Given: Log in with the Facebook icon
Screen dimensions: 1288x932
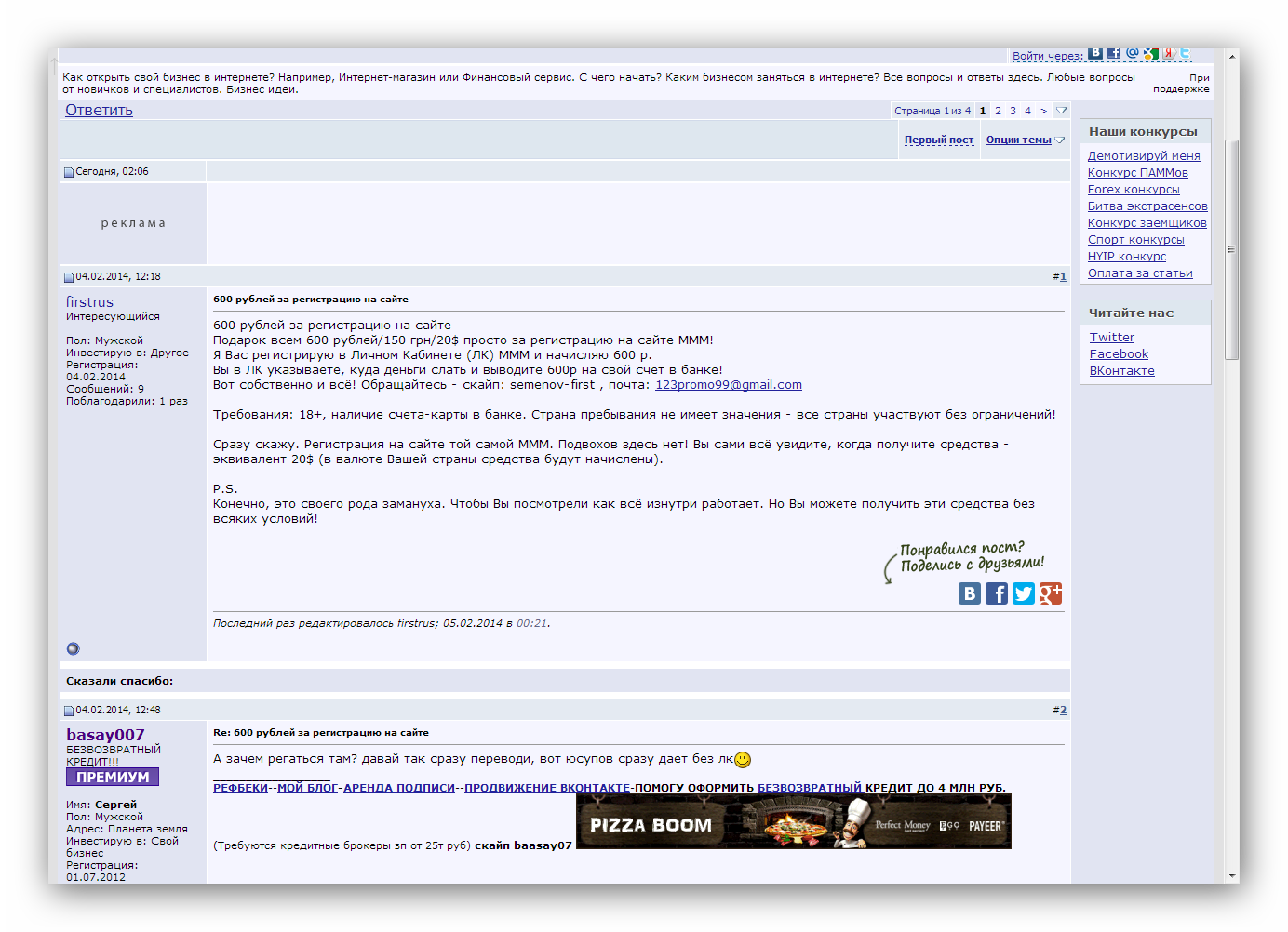Looking at the screenshot, I should click(x=1114, y=53).
